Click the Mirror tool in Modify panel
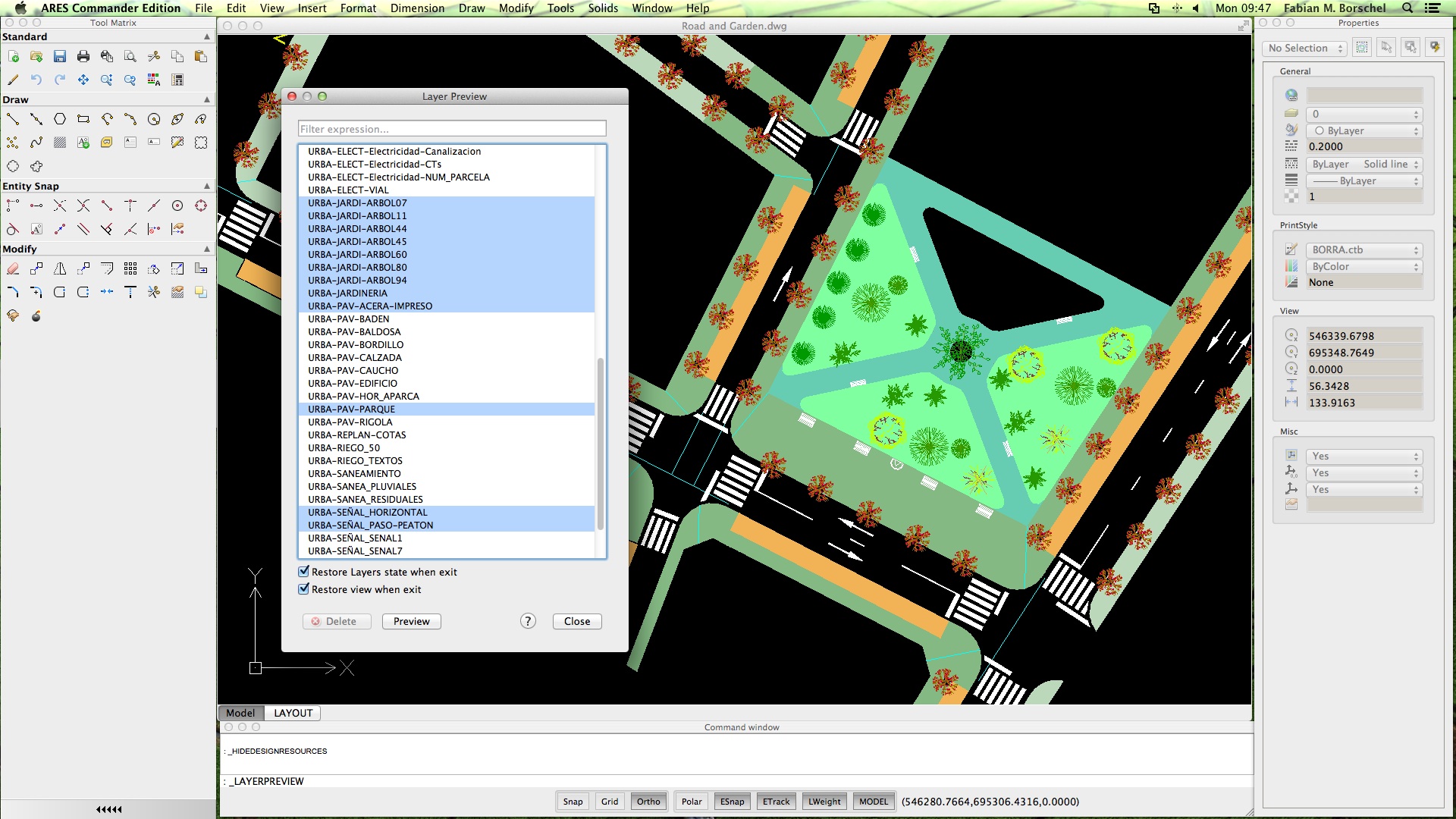This screenshot has height=819, width=1456. click(60, 268)
